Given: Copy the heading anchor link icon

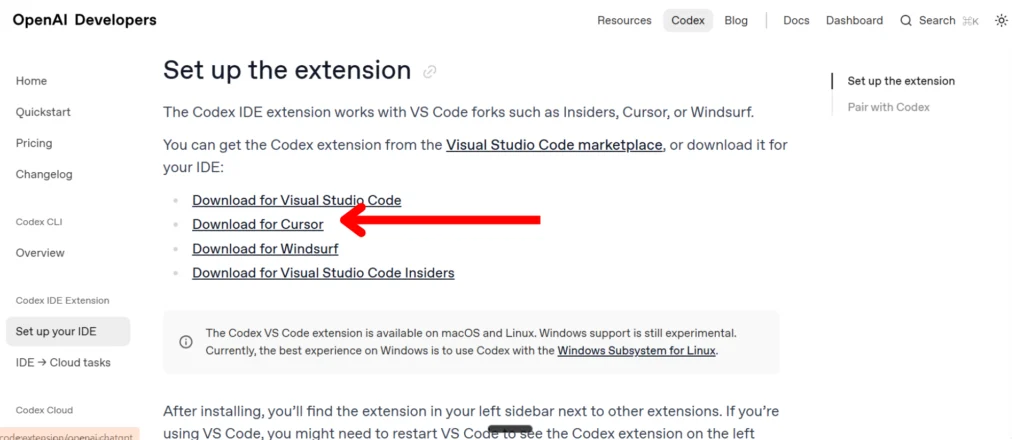Looking at the screenshot, I should pos(430,72).
